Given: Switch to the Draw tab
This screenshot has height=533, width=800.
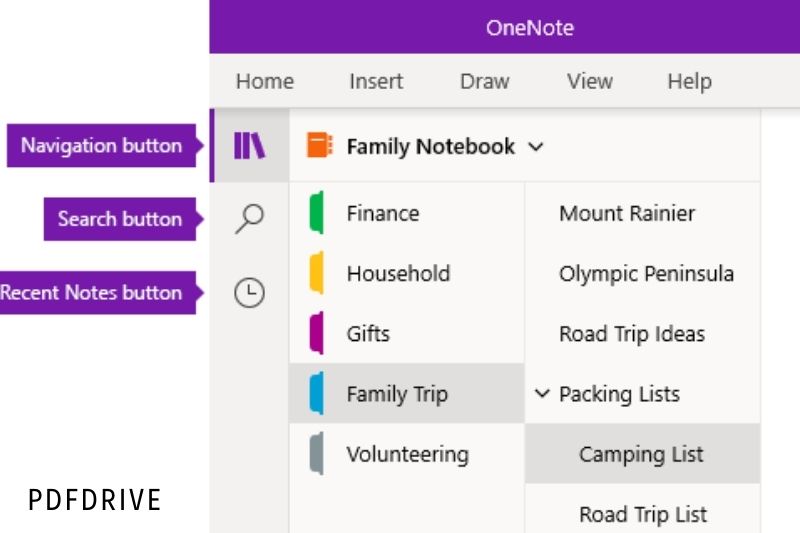Looking at the screenshot, I should (485, 82).
